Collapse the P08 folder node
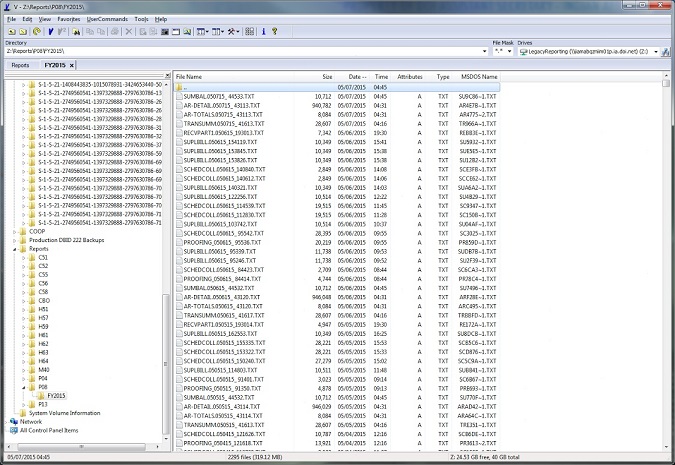675x465 pixels. 24,387
